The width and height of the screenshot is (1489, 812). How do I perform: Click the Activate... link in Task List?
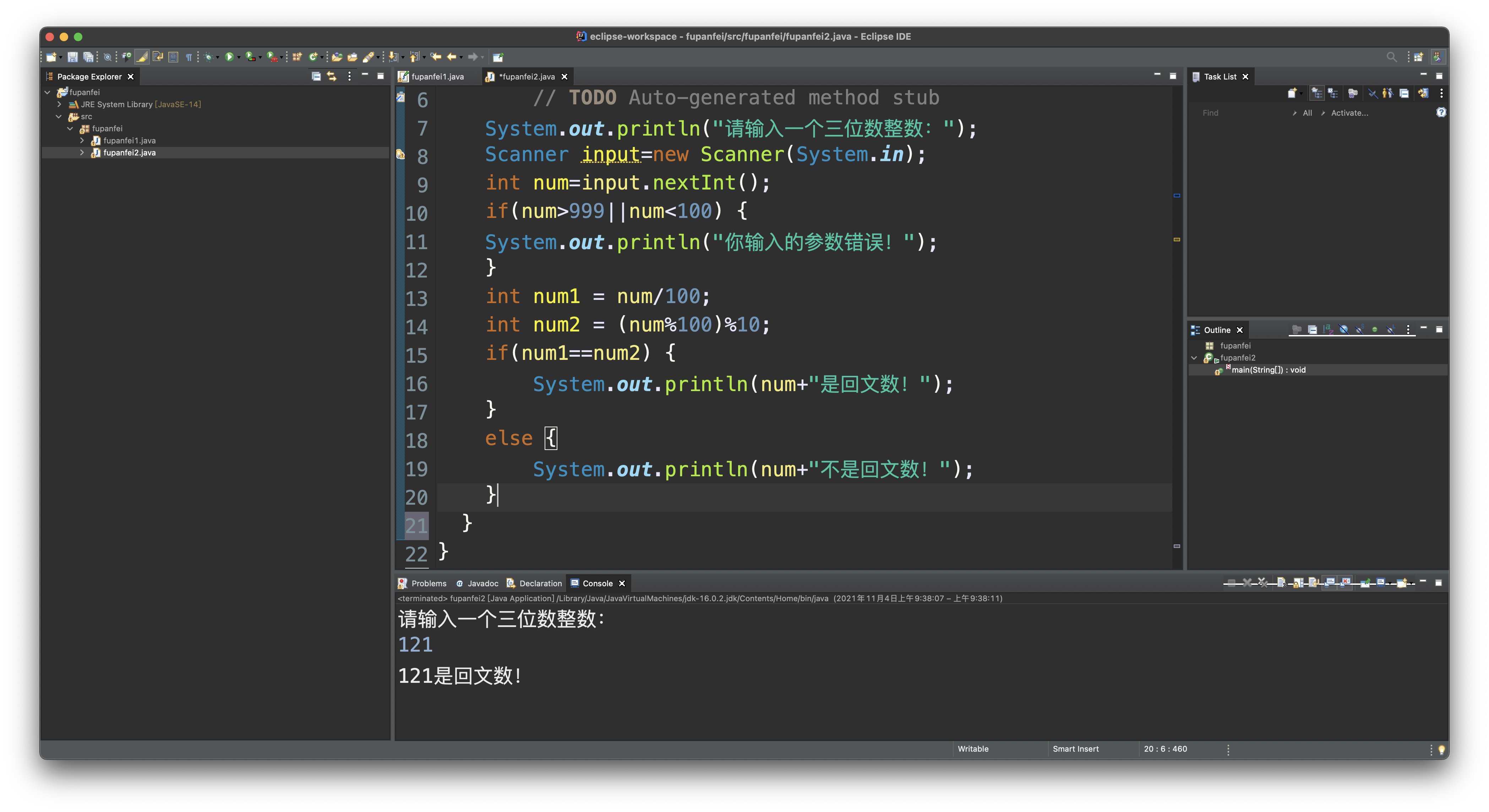(x=1349, y=113)
